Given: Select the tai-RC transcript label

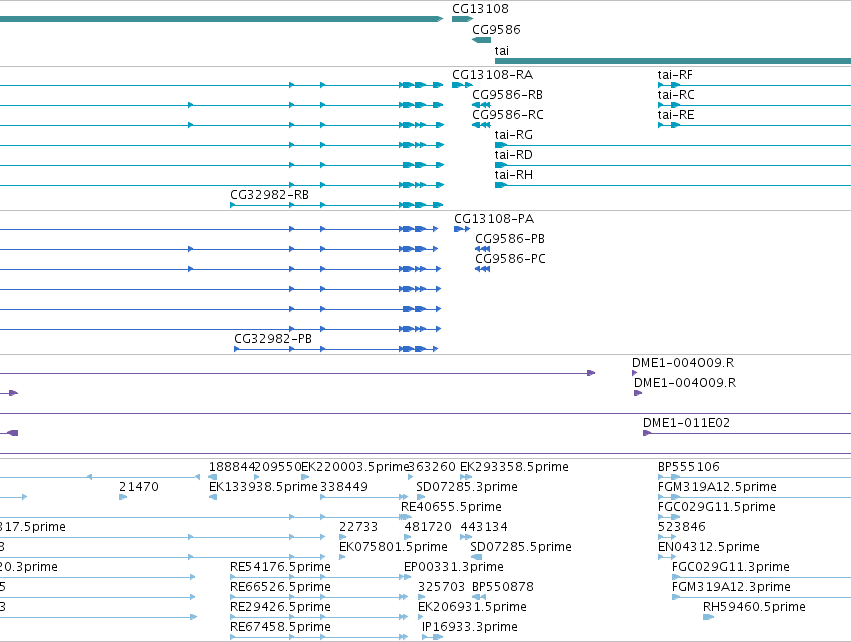Looking at the screenshot, I should (x=676, y=95).
